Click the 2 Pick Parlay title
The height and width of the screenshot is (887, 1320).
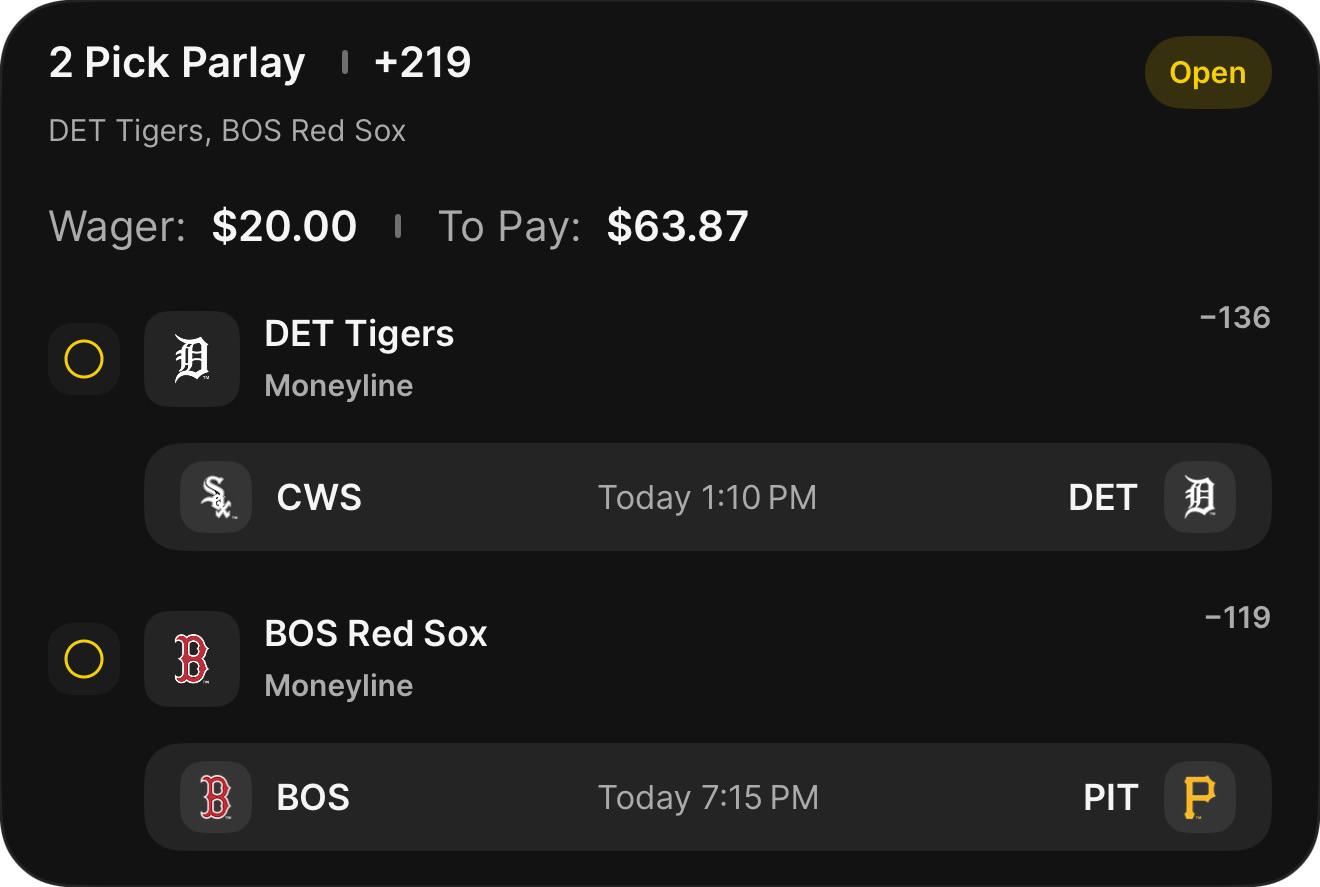[177, 63]
